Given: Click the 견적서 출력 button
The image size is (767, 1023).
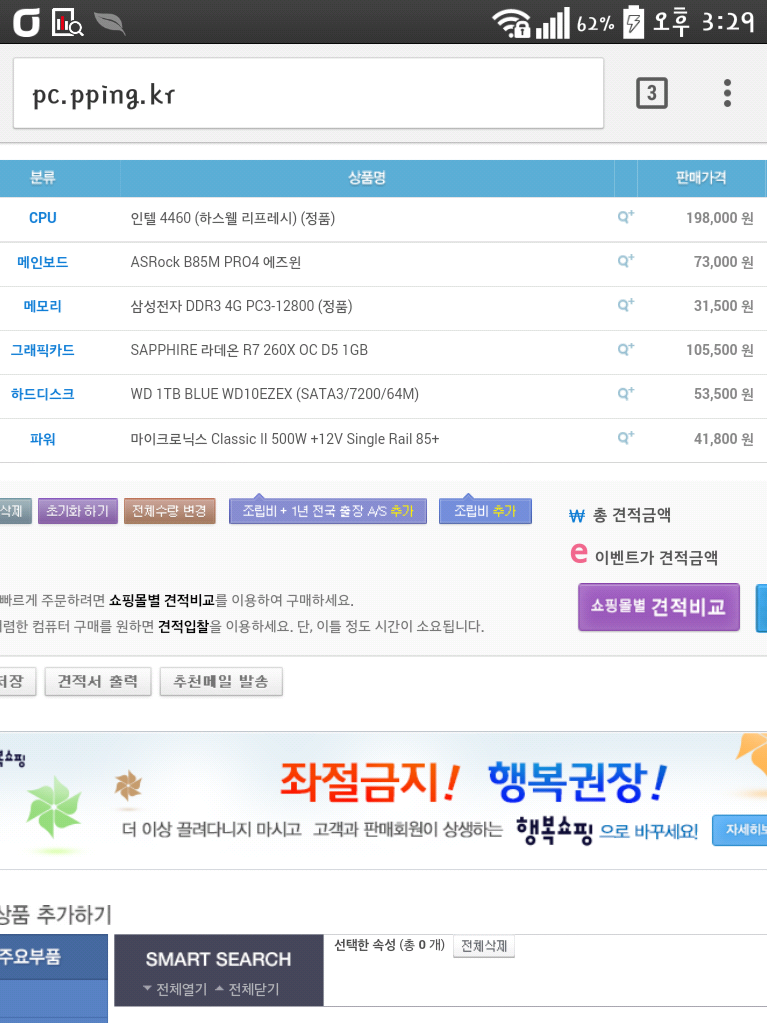Looking at the screenshot, I should pos(98,682).
